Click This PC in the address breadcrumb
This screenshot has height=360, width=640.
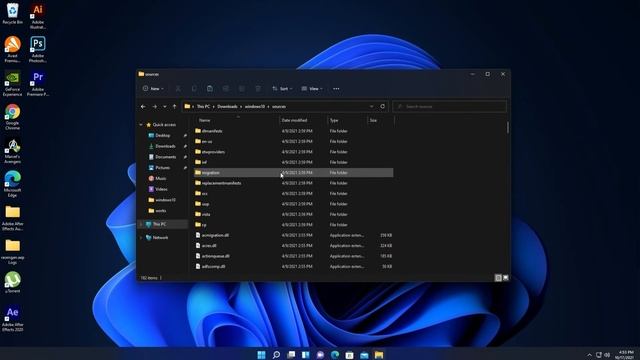click(203, 107)
